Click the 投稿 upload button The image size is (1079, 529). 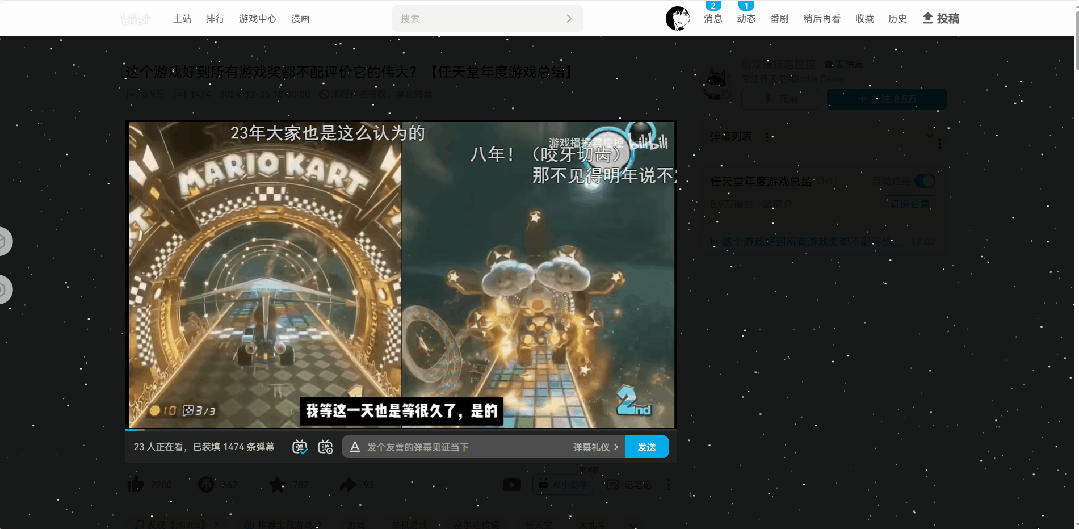(x=941, y=19)
